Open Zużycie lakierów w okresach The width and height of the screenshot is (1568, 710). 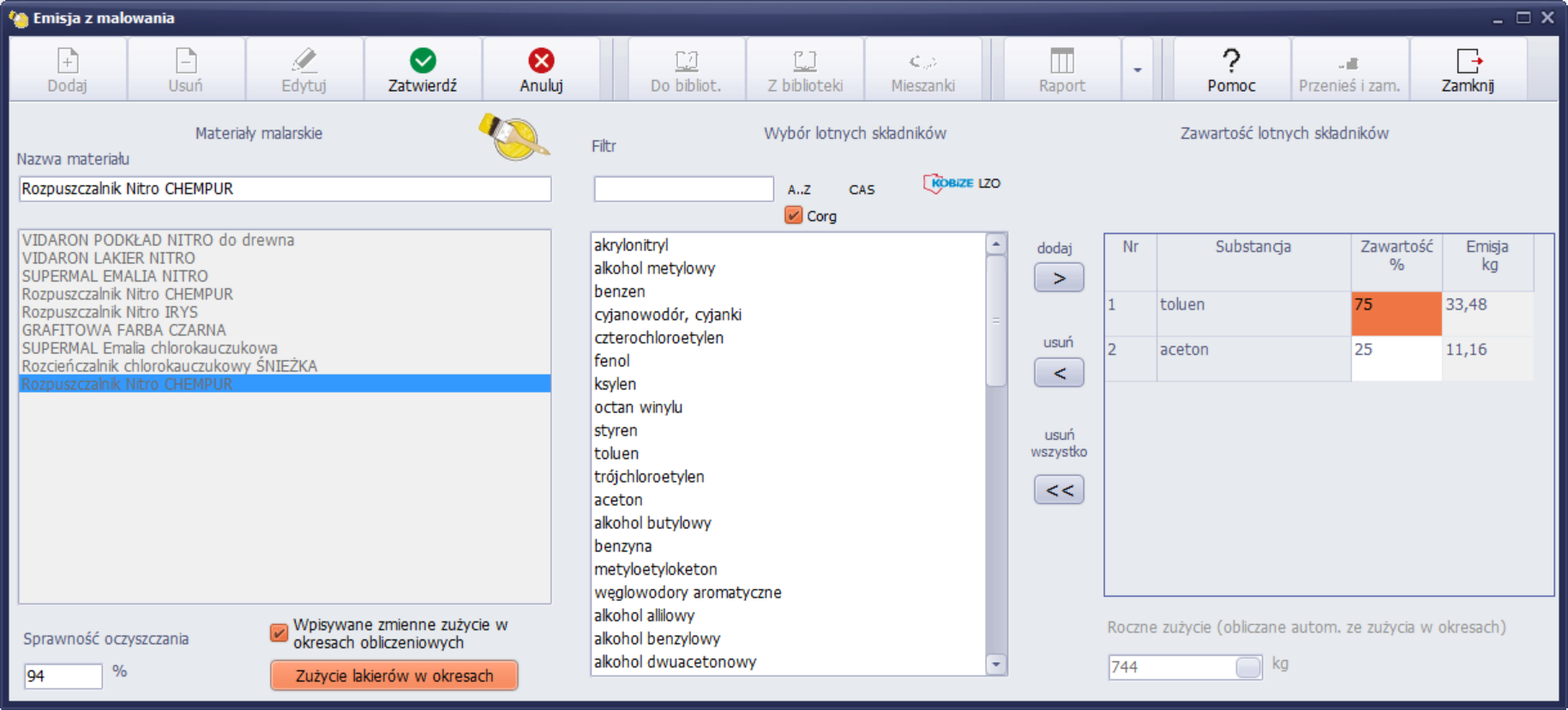pyautogui.click(x=394, y=676)
